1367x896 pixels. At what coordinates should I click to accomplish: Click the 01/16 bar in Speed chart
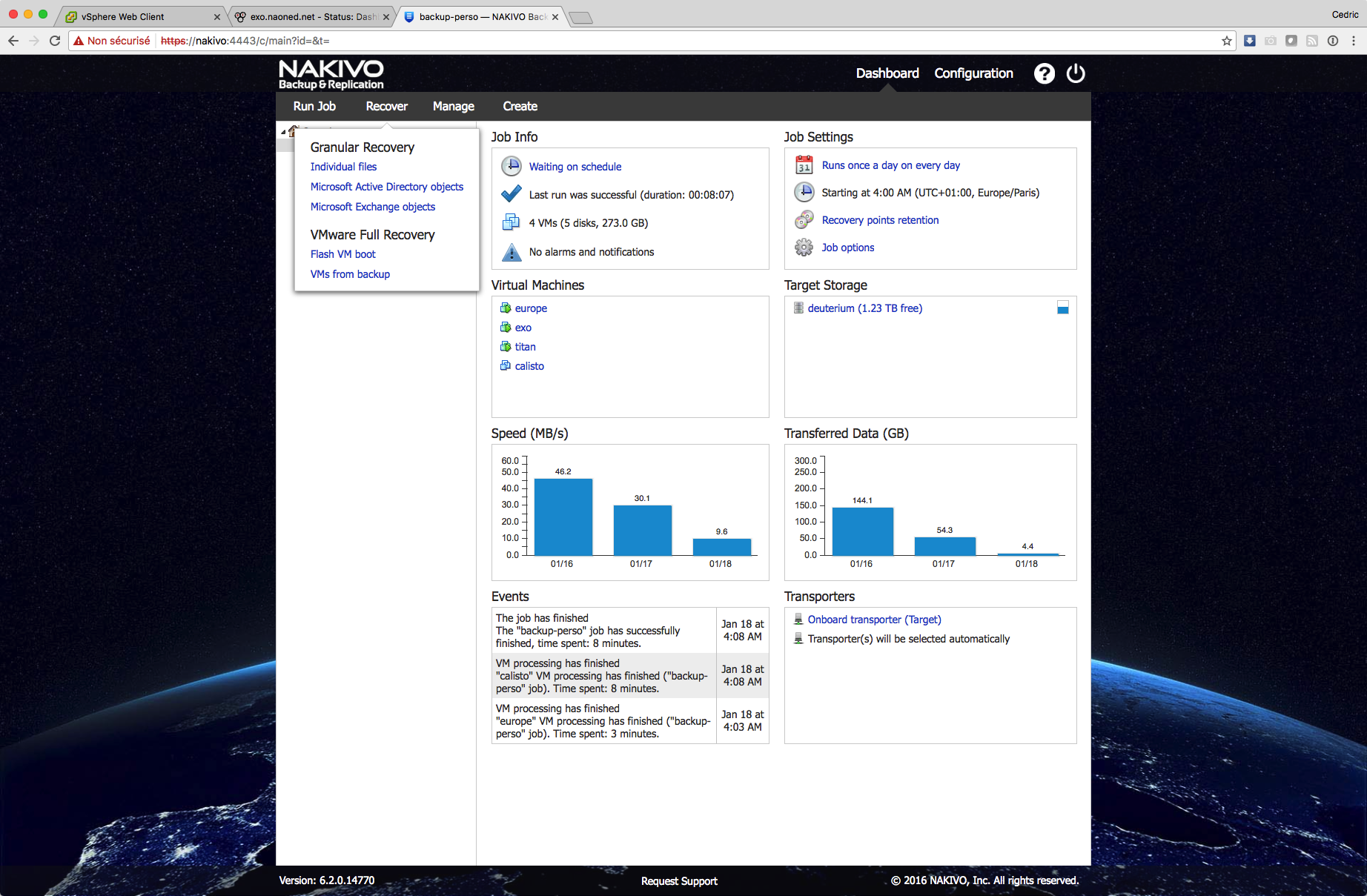click(563, 517)
